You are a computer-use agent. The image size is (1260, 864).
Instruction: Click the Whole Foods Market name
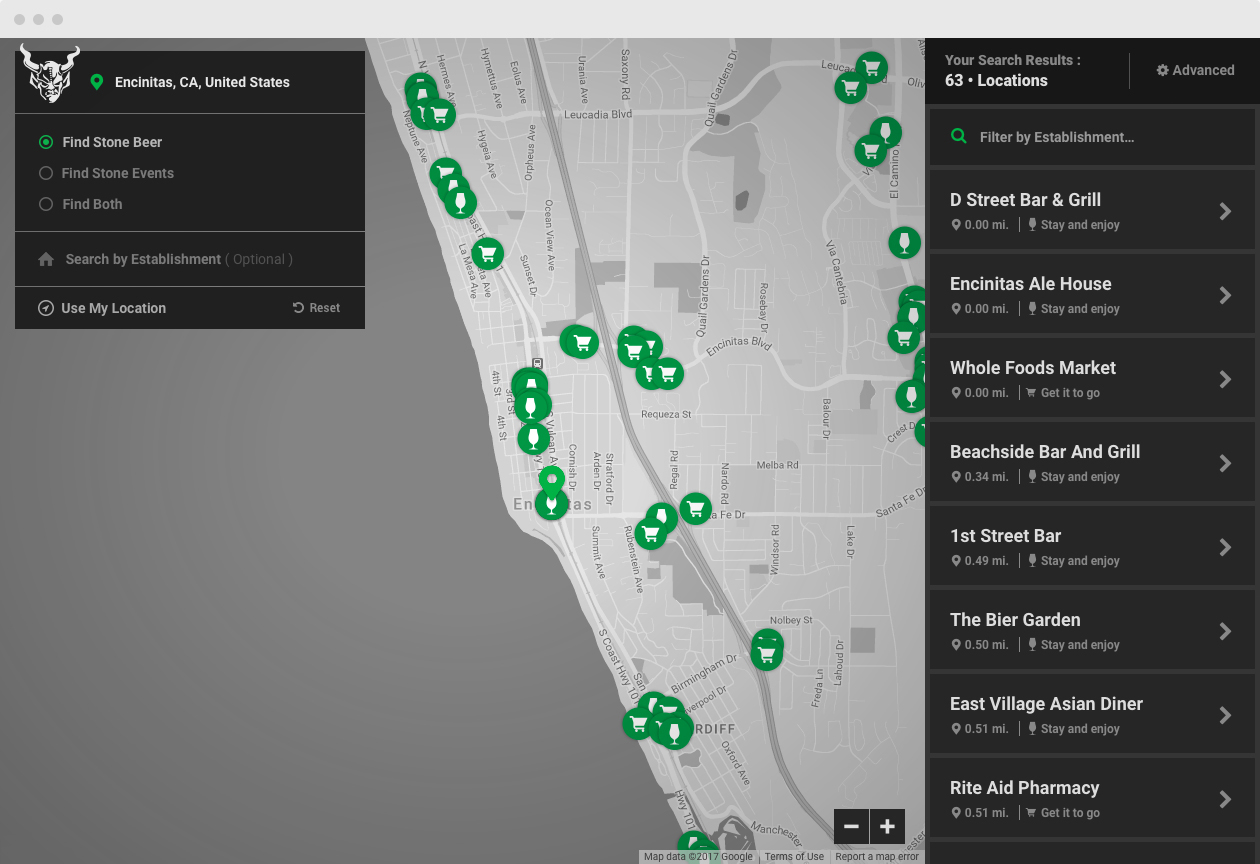(x=1033, y=368)
